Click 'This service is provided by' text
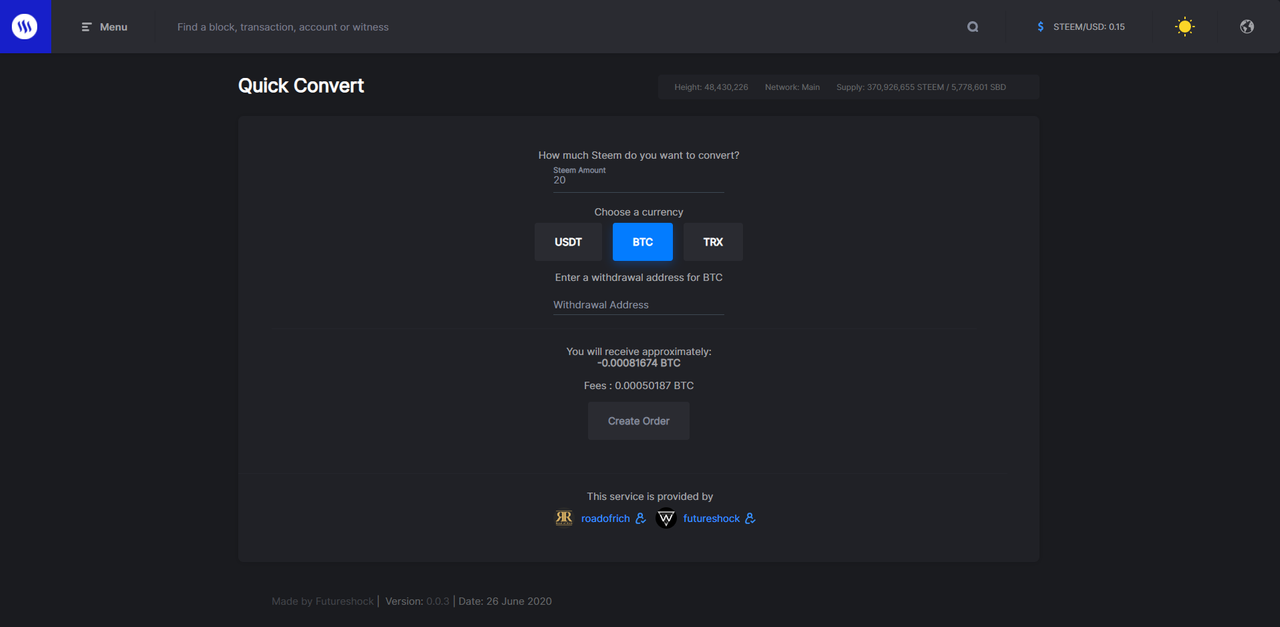Image resolution: width=1280 pixels, height=627 pixels. click(x=650, y=496)
